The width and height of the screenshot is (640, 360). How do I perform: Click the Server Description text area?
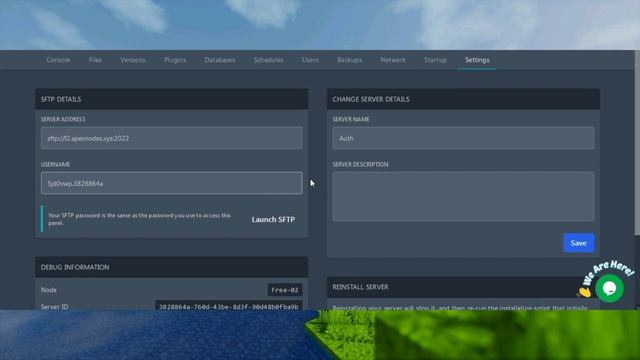463,196
